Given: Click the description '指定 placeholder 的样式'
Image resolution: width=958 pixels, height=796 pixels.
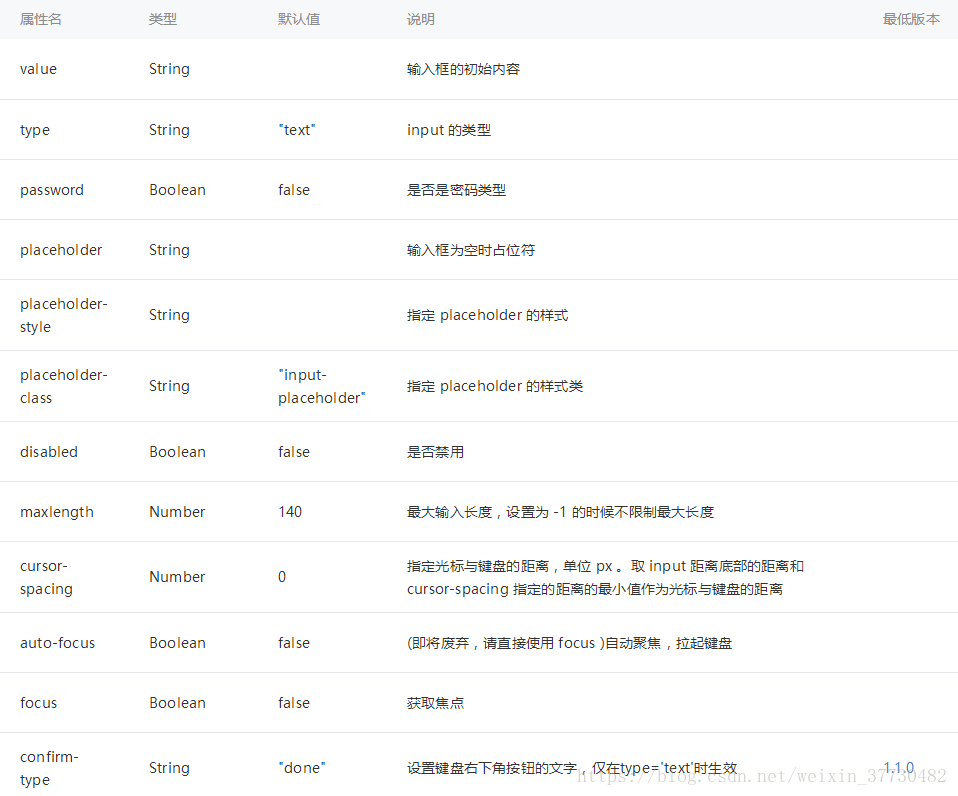Looking at the screenshot, I should (x=488, y=315).
